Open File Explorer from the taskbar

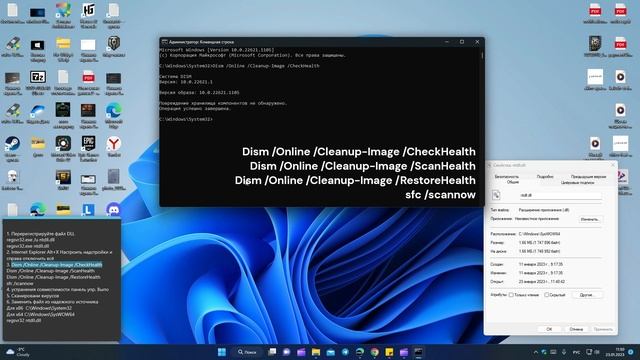point(316,352)
